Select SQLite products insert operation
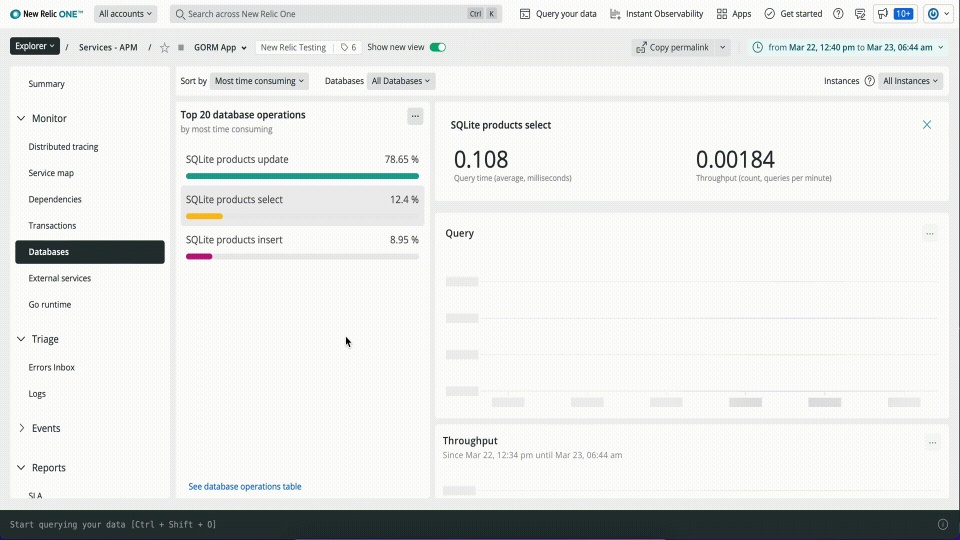The height and width of the screenshot is (540, 960). click(x=302, y=246)
